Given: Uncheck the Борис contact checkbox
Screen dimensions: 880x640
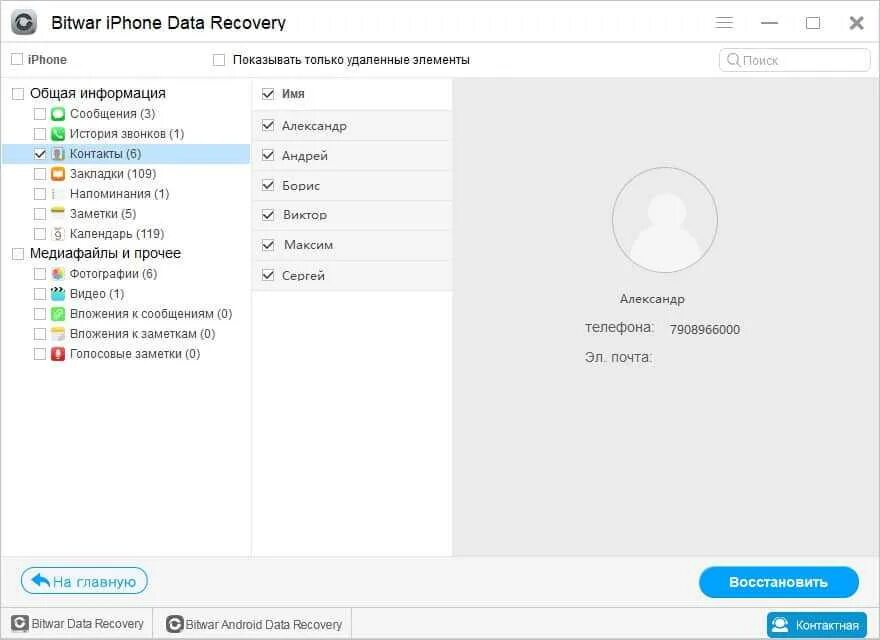Looking at the screenshot, I should click(268, 185).
